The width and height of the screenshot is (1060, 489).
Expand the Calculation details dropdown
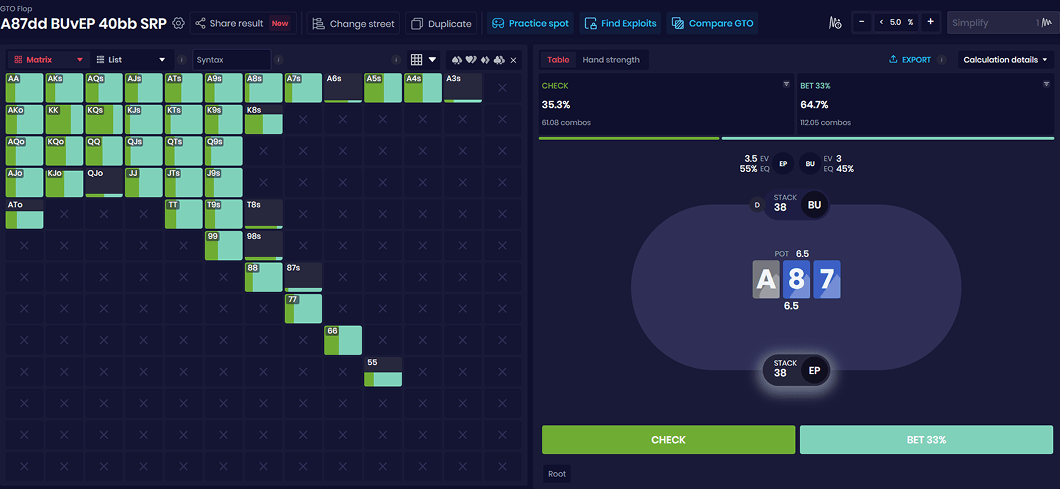pos(1005,60)
